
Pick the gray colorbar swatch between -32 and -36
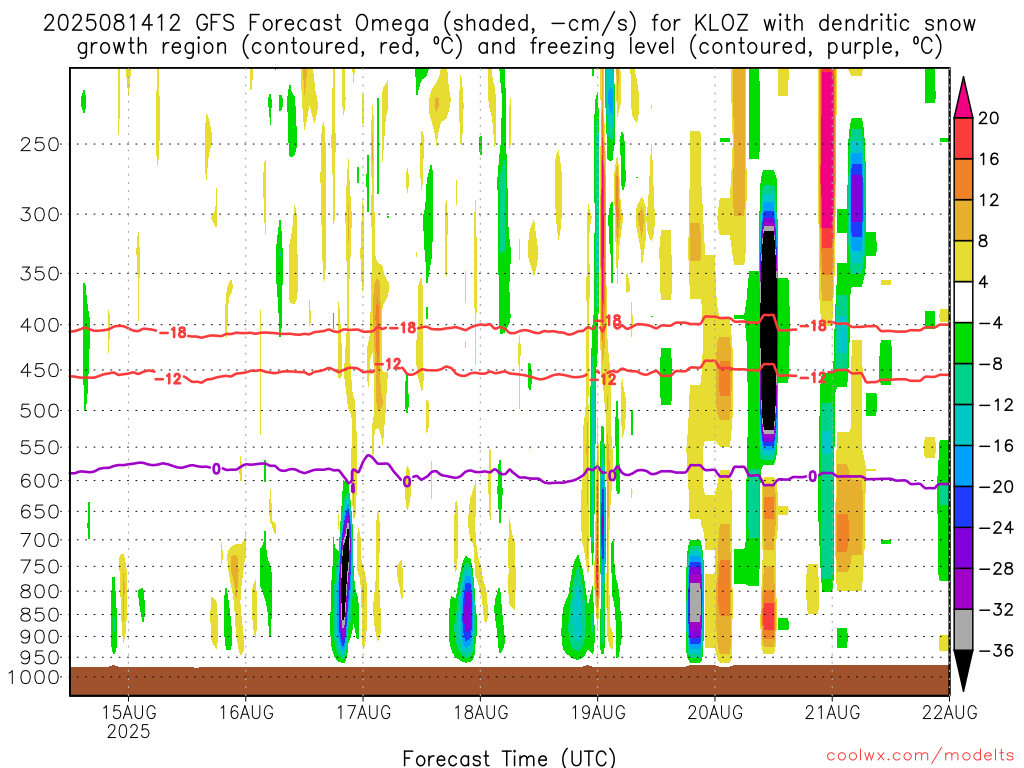[x=963, y=630]
